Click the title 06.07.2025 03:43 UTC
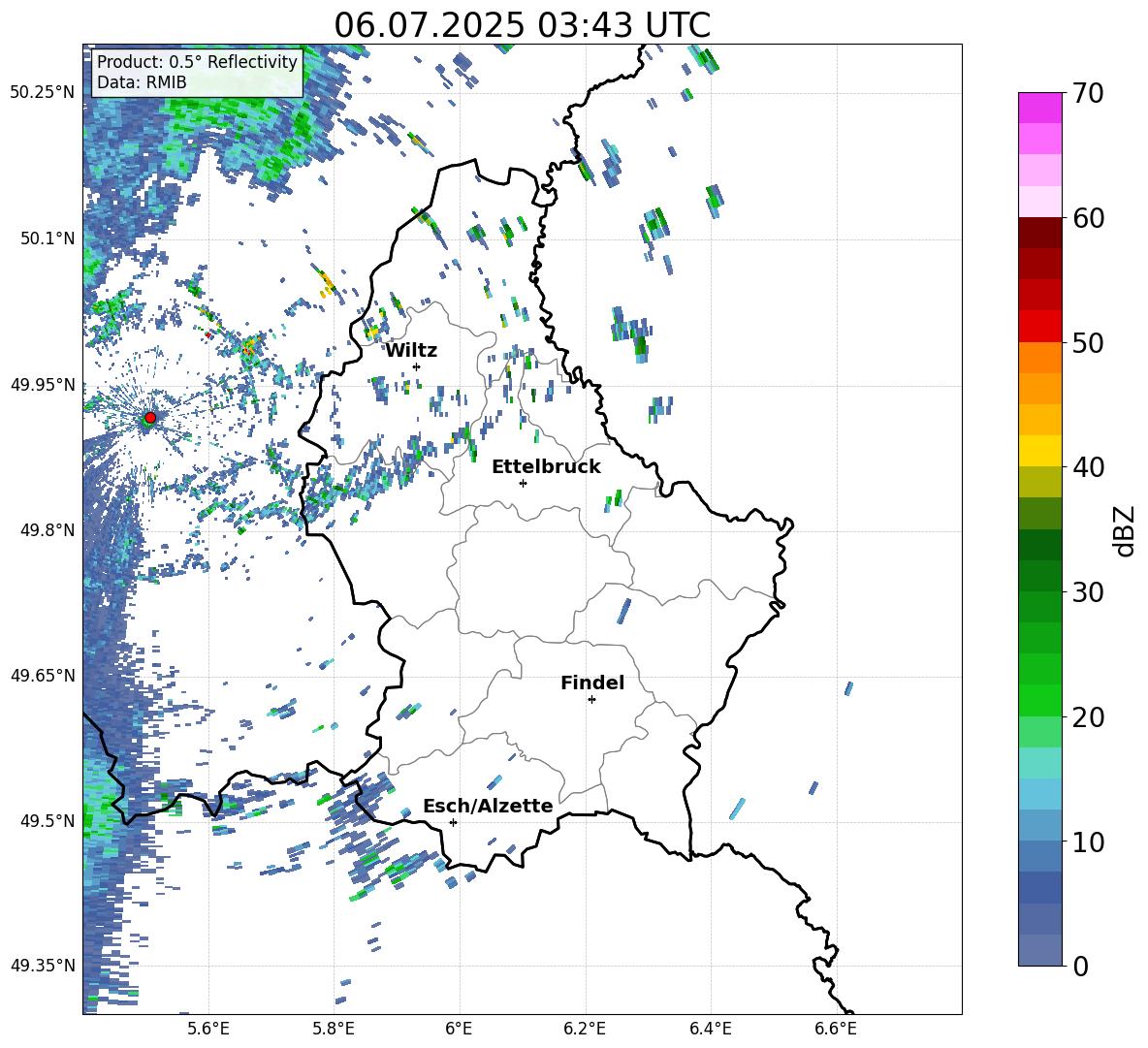Screen dimensions: 1148x1048 tap(522, 25)
